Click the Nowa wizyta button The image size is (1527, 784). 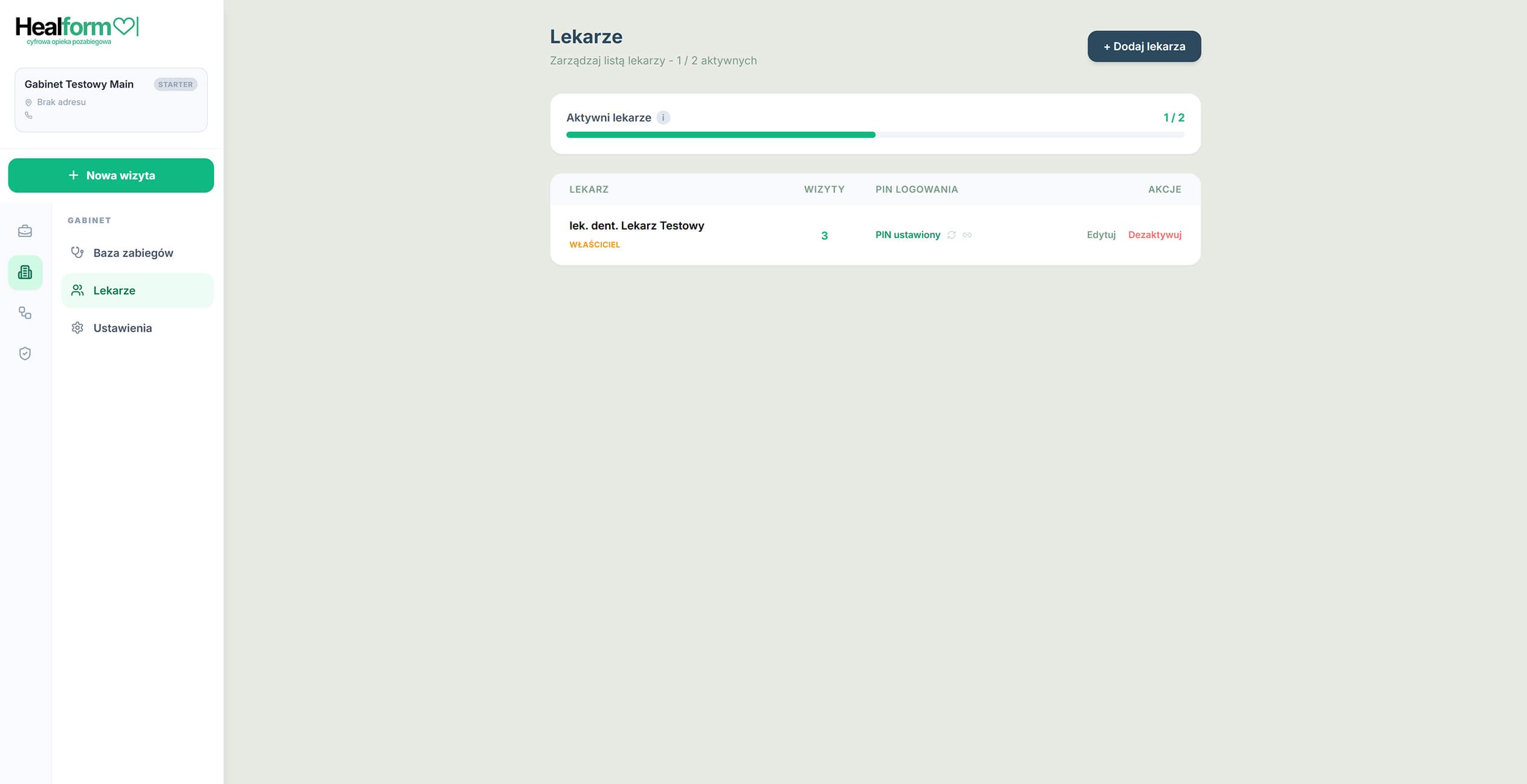click(111, 175)
